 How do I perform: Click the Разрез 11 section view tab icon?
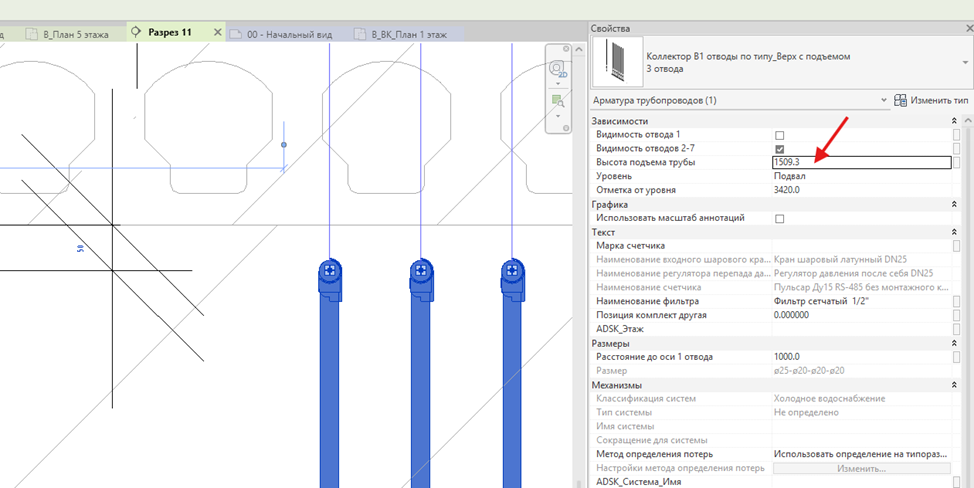click(x=137, y=32)
